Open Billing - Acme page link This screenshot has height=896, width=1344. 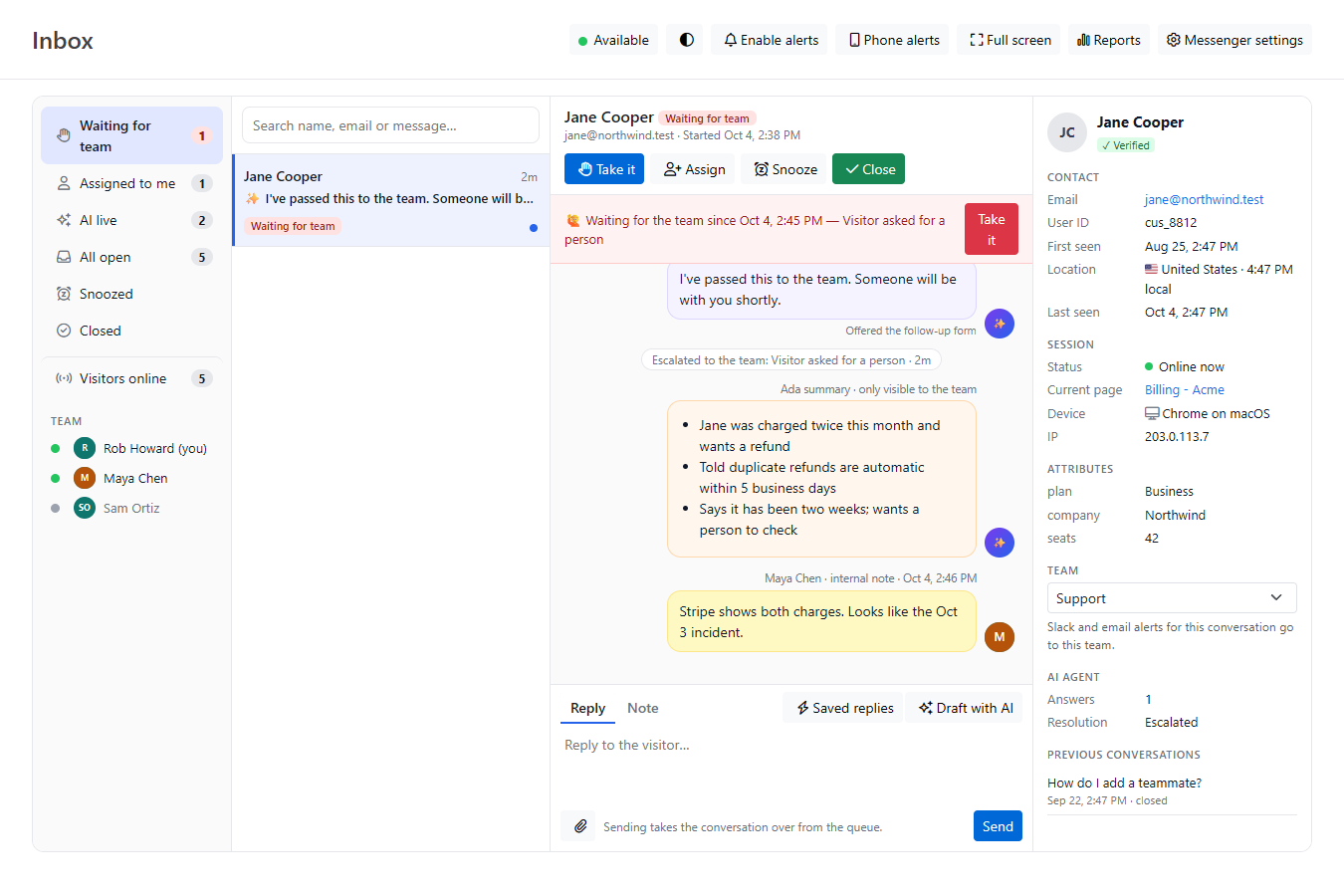[1185, 390]
